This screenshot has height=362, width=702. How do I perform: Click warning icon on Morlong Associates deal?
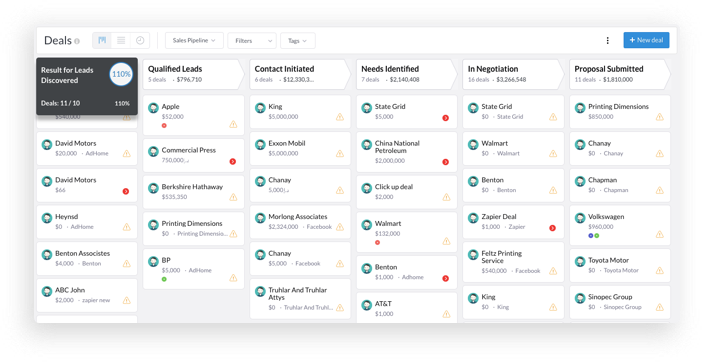pos(340,227)
